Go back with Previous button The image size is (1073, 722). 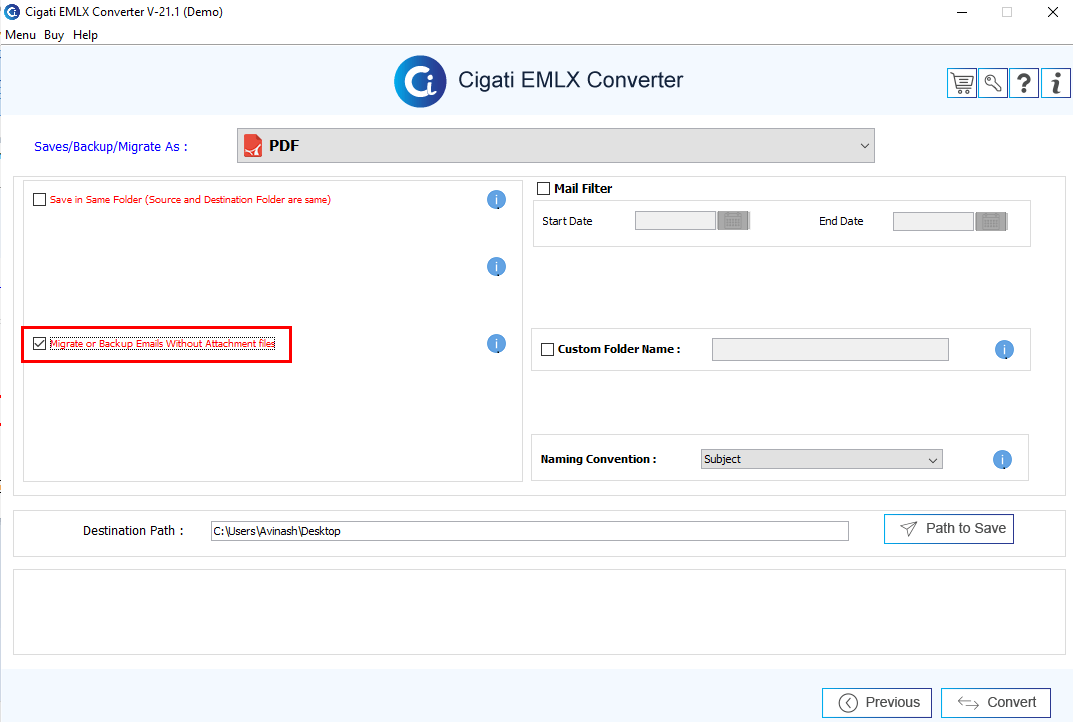click(877, 703)
